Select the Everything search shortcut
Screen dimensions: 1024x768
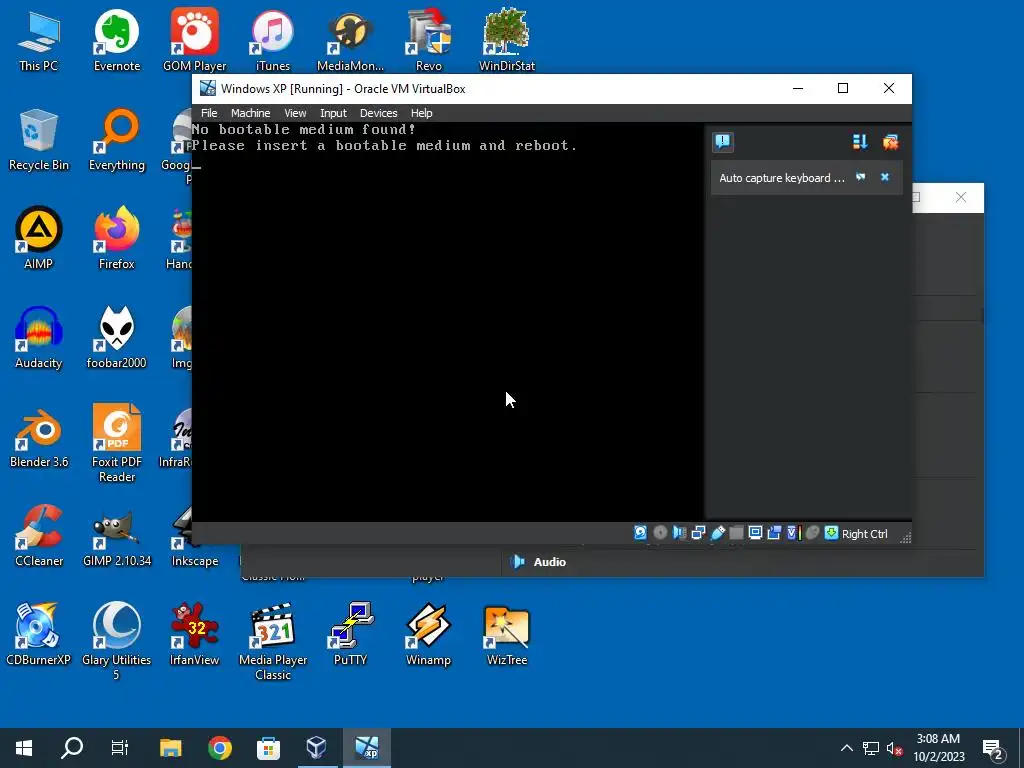click(117, 140)
